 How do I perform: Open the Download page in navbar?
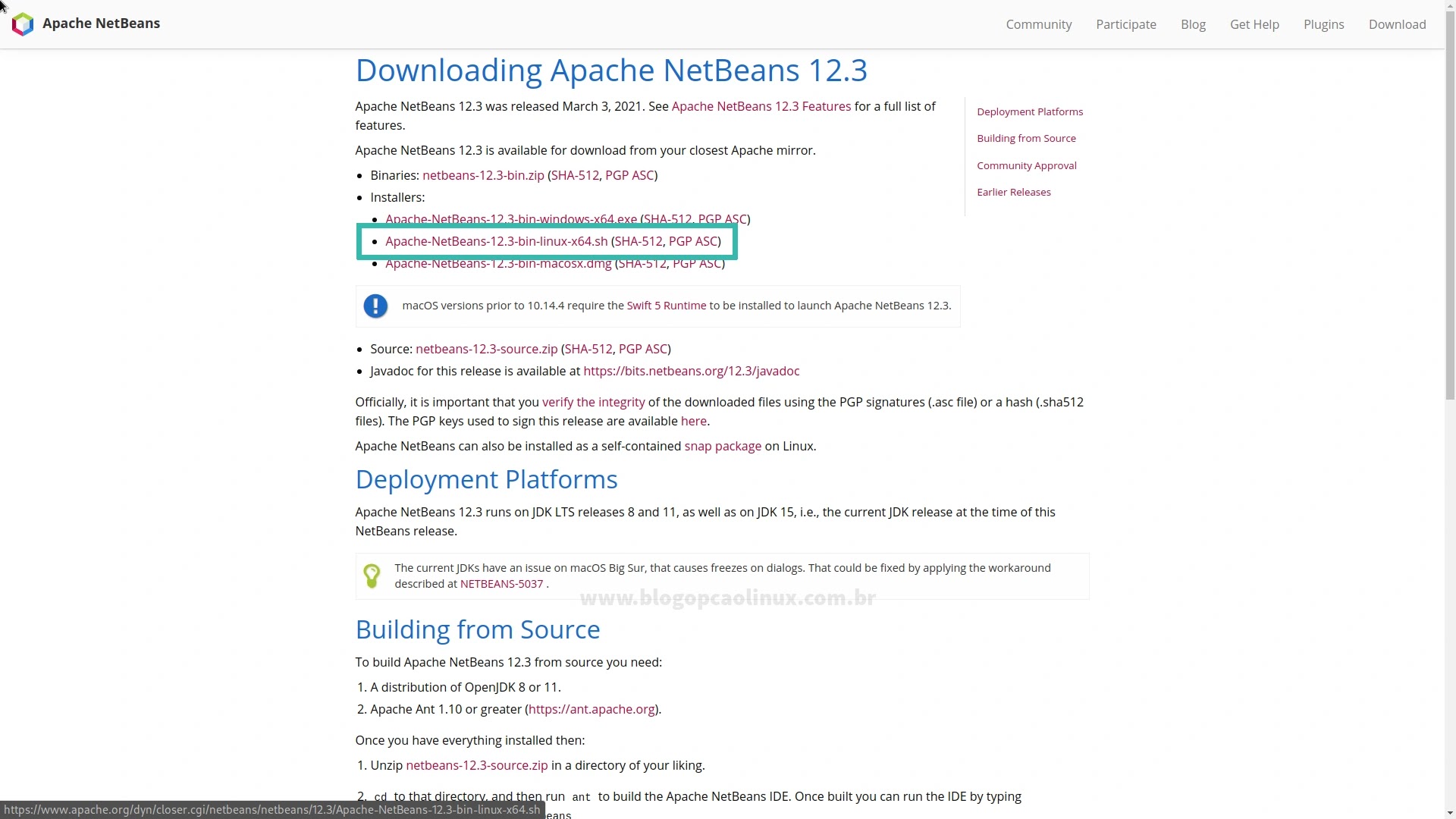[x=1397, y=24]
